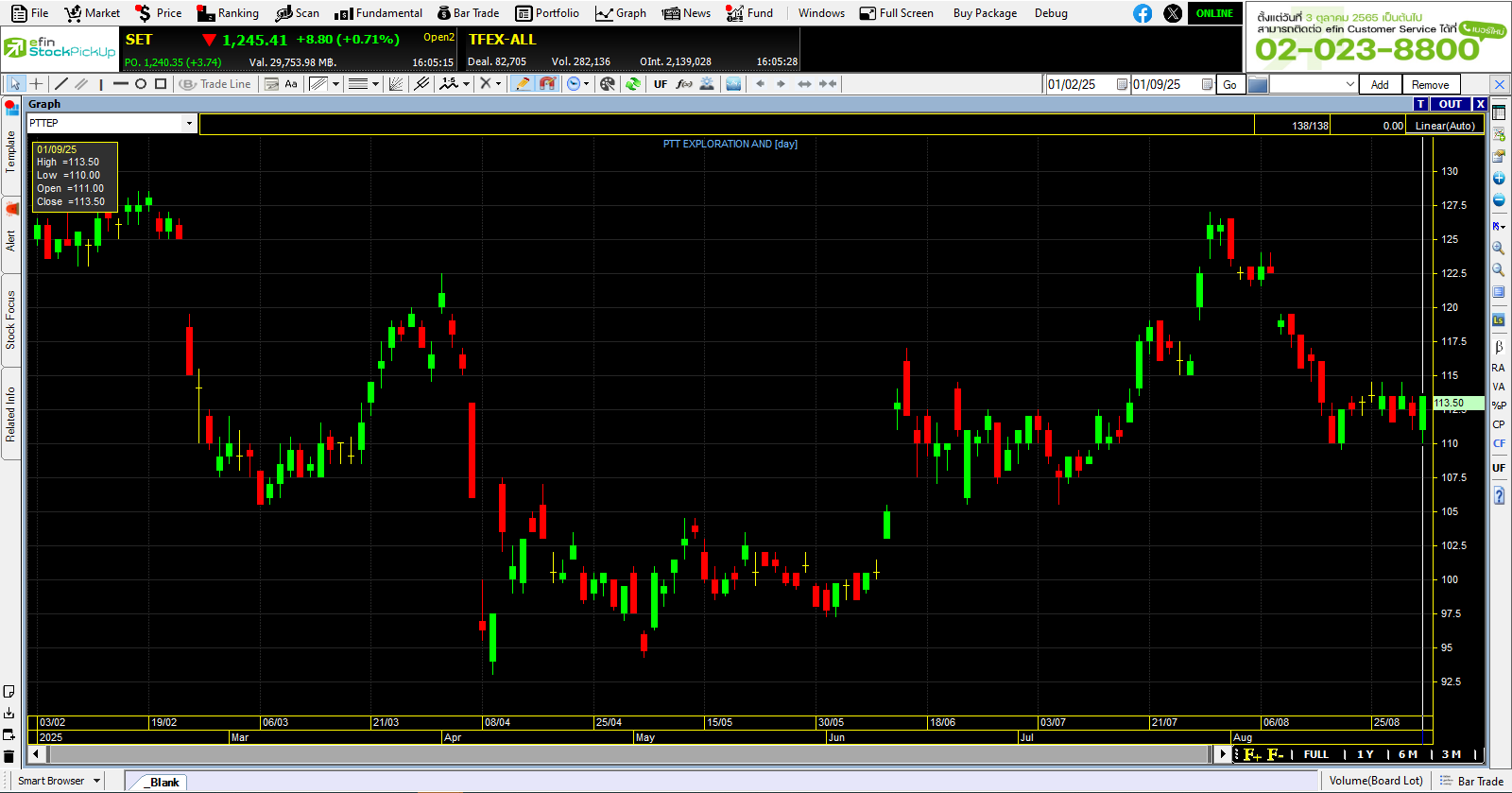Click the green refresh chart icon

pos(633,84)
